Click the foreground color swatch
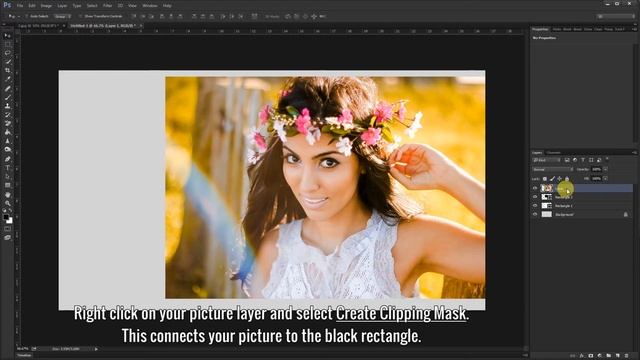 6,218
